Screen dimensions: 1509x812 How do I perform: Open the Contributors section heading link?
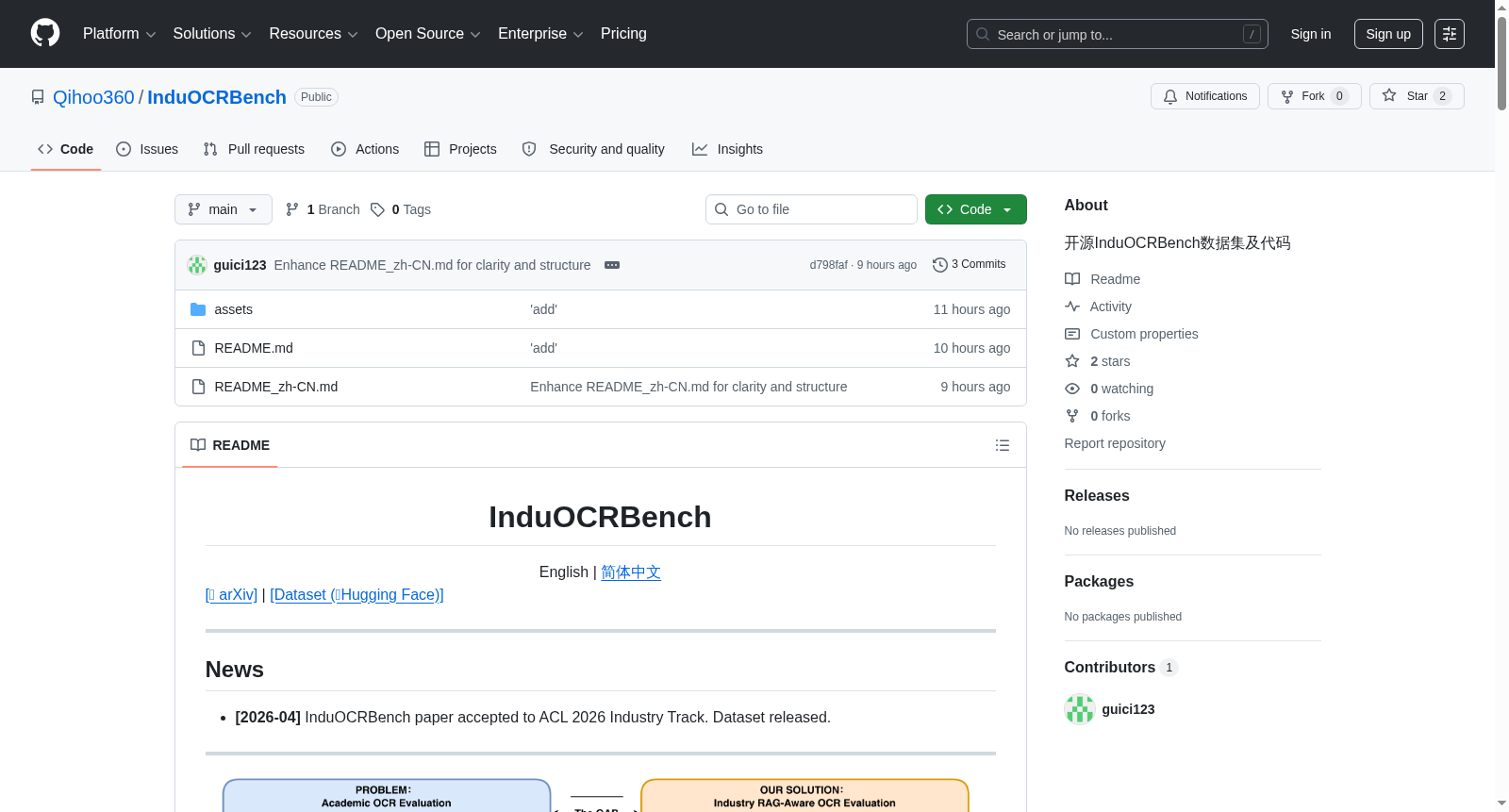click(x=1121, y=668)
